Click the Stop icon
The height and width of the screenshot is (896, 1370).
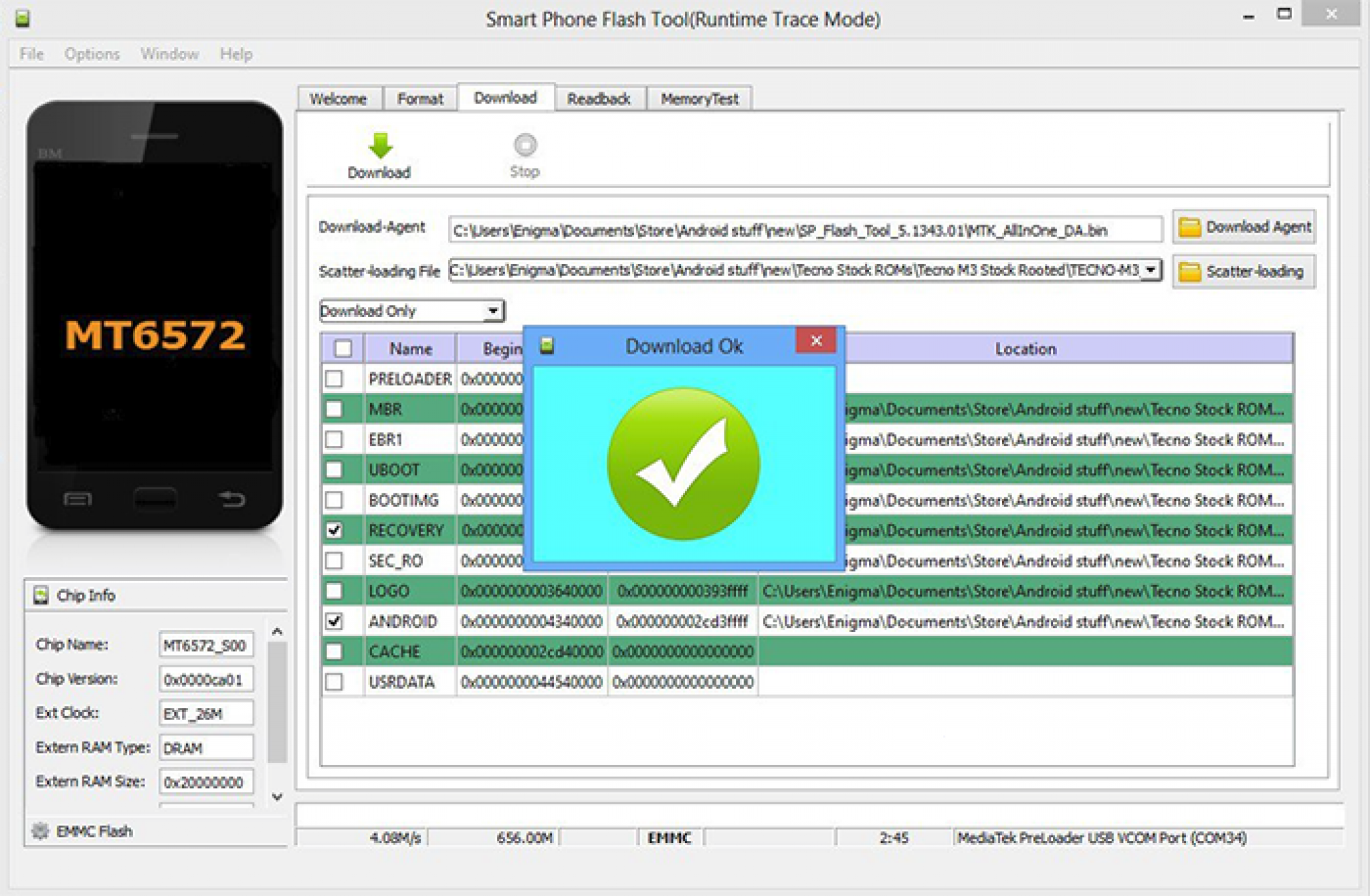[x=525, y=144]
